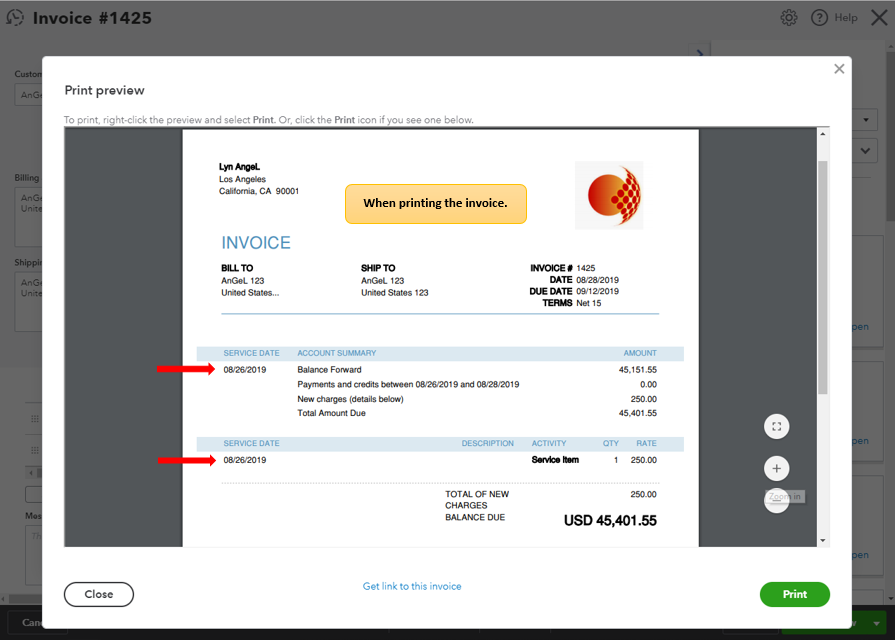Click the company logo on the invoice
Viewport: 895px width, 640px height.
point(609,196)
